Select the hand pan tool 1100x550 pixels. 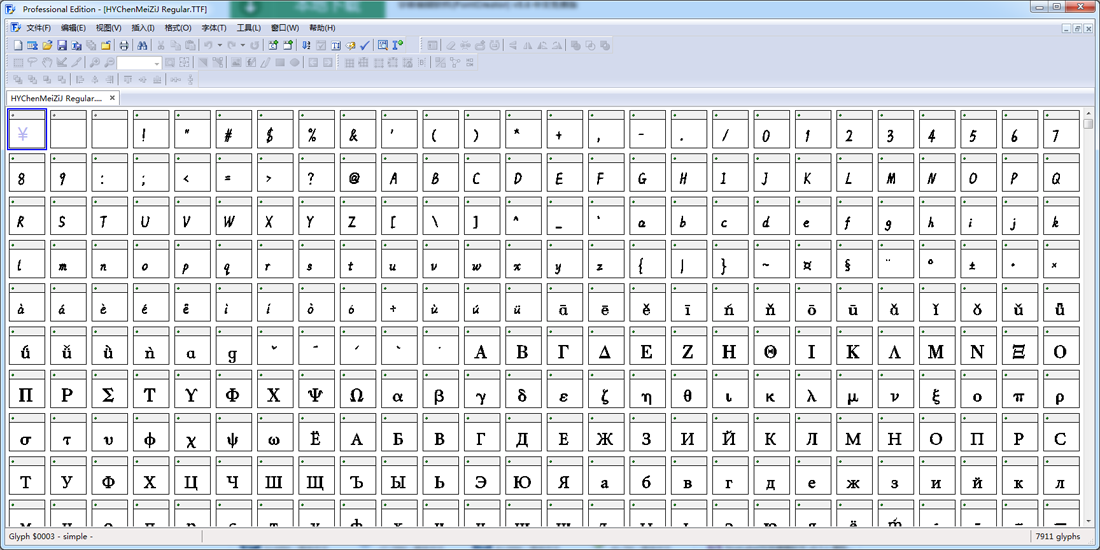click(x=47, y=62)
